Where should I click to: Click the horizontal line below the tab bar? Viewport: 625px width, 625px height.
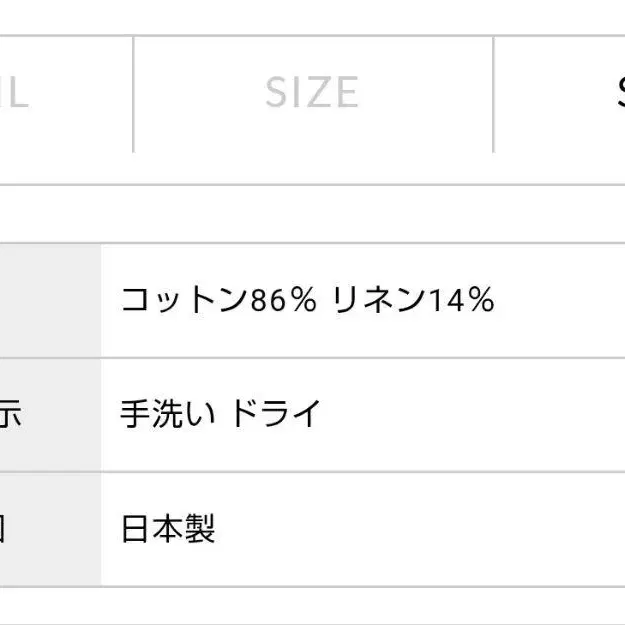pyautogui.click(x=312, y=185)
